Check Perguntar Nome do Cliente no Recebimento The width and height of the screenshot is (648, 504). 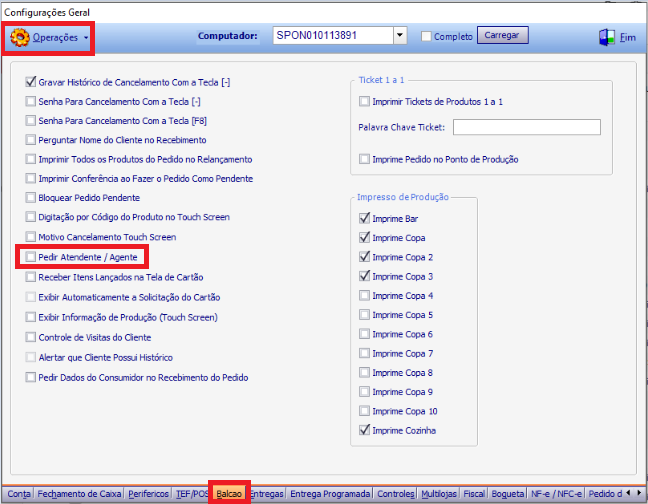tap(31, 140)
